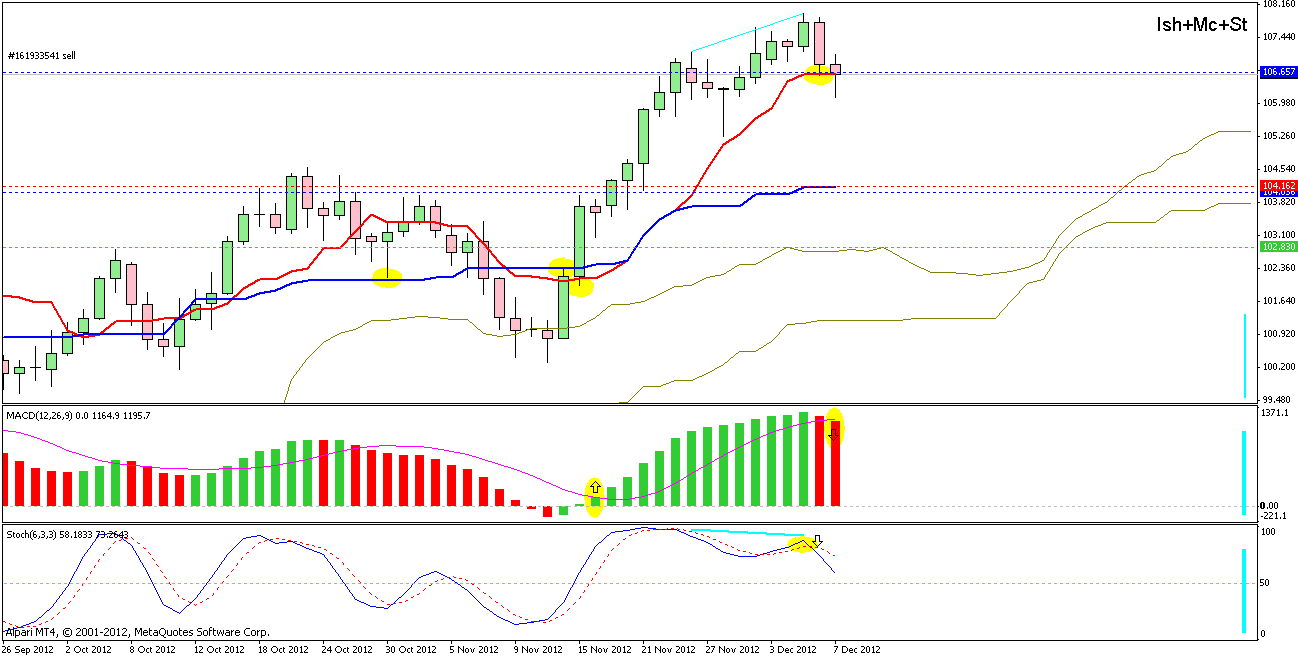Click the yellow ellipse marker near 30 Oct
This screenshot has height=657, width=1298.
coord(387,278)
